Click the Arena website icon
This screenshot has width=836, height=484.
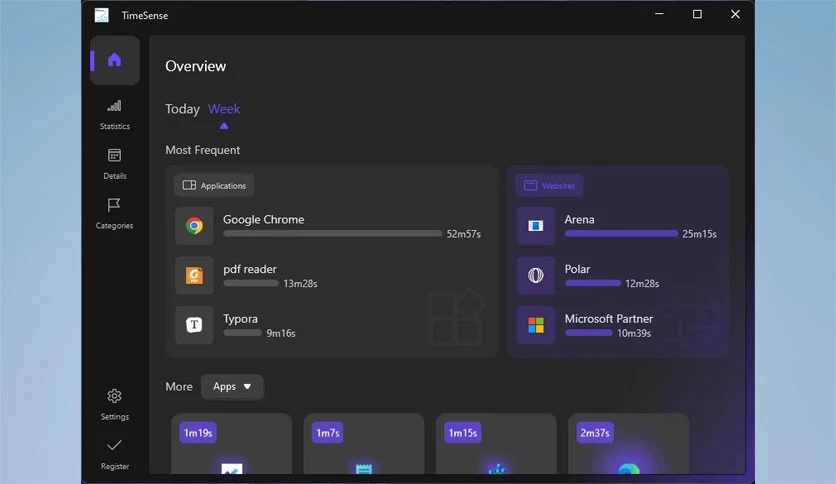click(x=536, y=226)
